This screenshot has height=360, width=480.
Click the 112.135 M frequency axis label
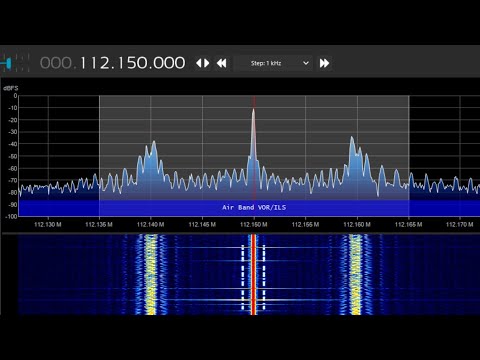click(x=99, y=225)
